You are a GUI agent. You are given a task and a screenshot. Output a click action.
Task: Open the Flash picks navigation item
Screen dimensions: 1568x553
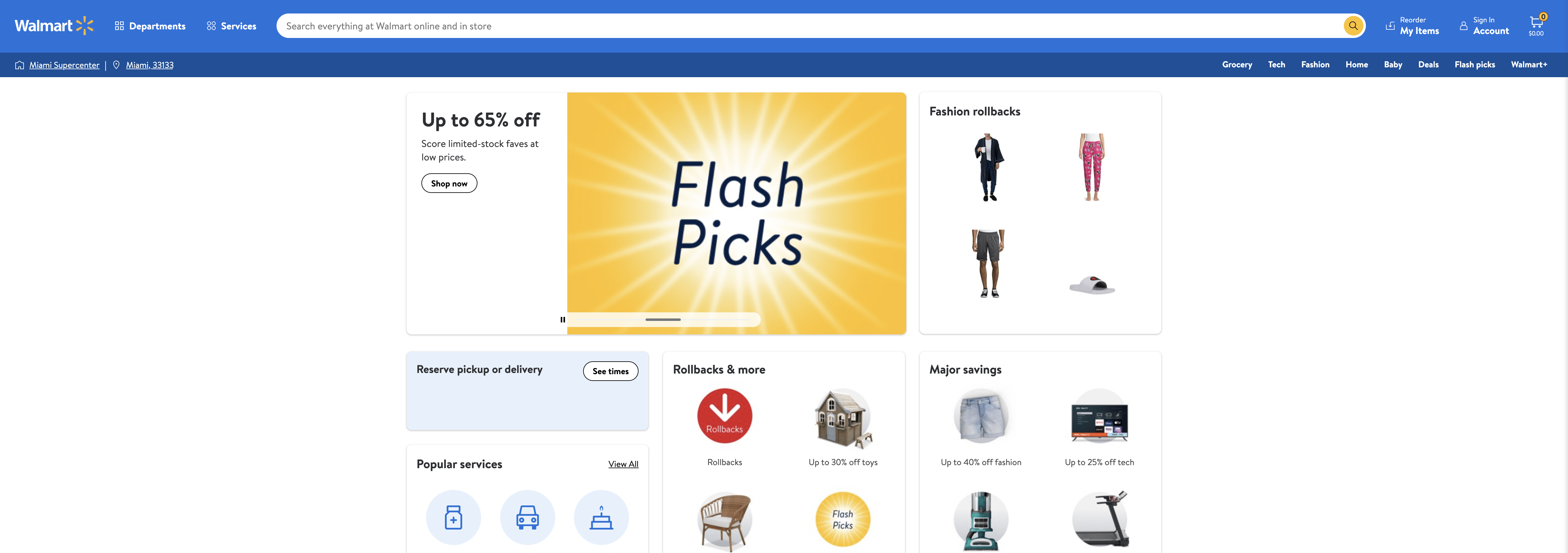[1474, 65]
